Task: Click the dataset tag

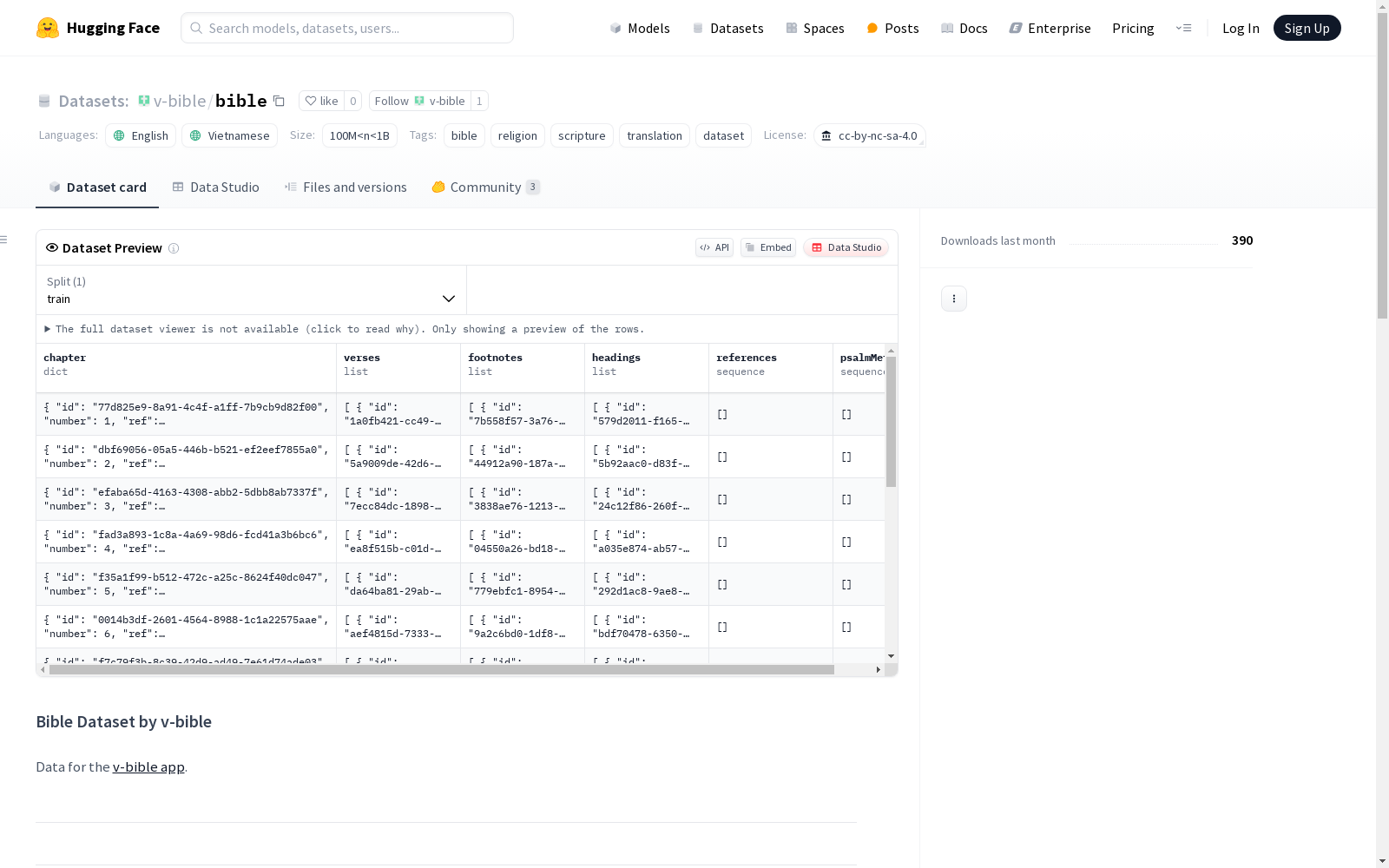Action: tap(723, 135)
